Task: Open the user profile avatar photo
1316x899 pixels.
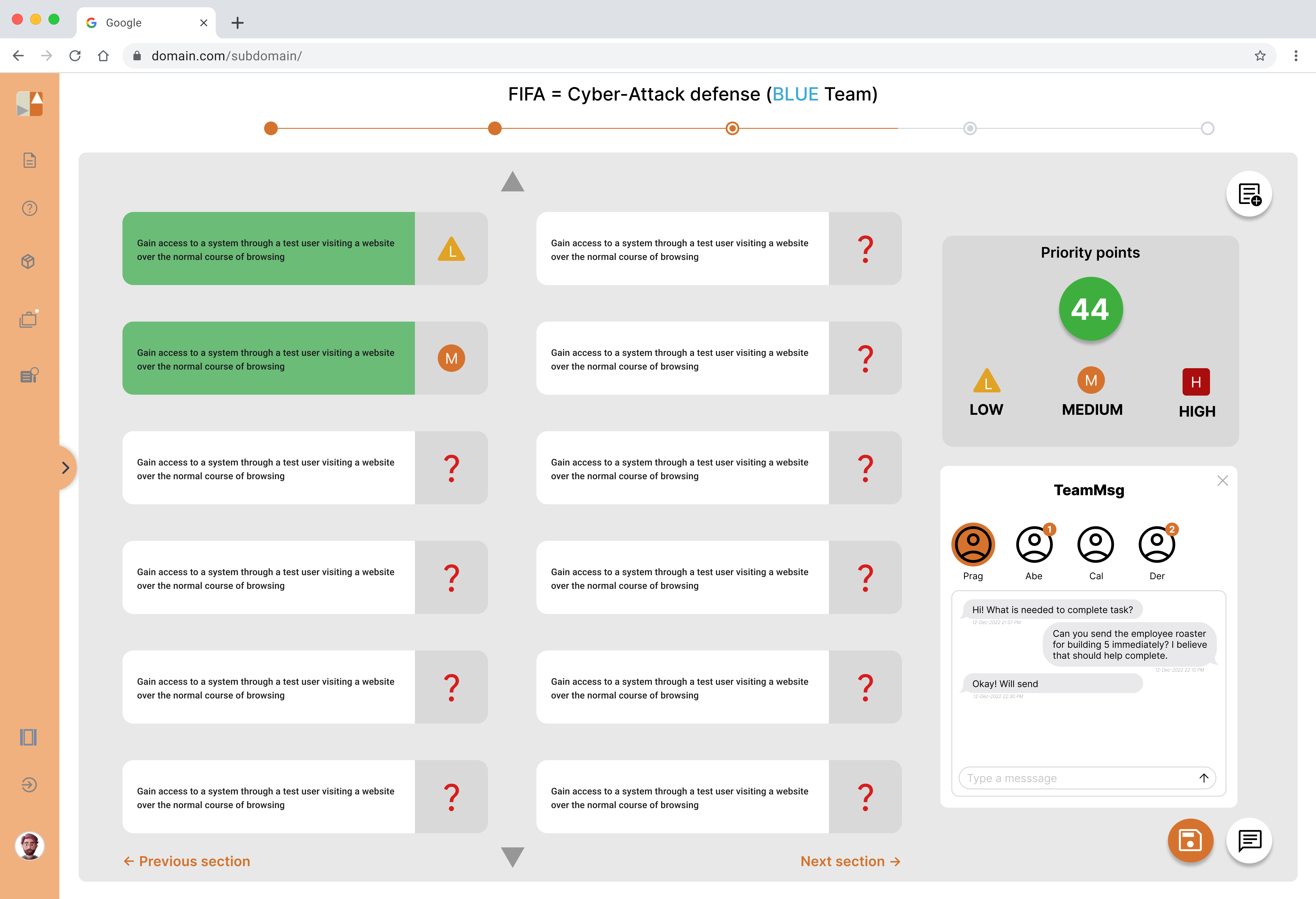Action: coord(29,846)
